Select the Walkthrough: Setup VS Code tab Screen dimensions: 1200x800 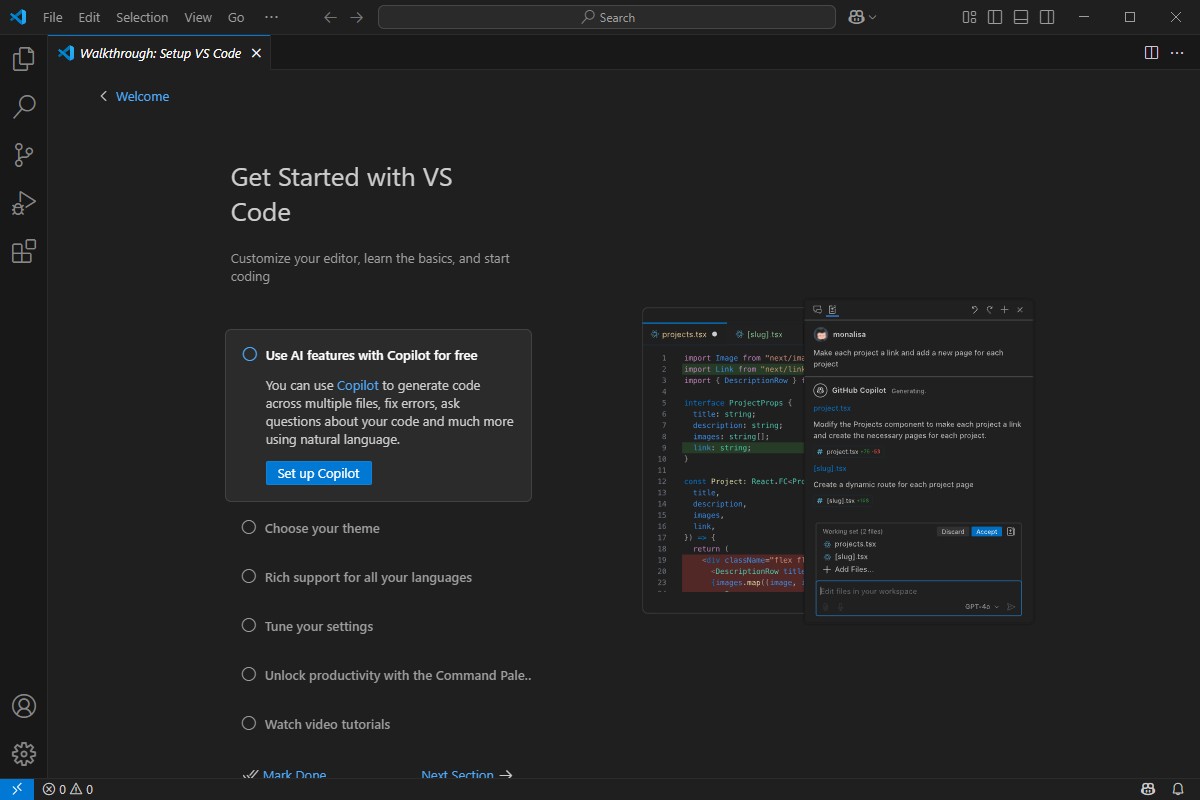tap(160, 53)
